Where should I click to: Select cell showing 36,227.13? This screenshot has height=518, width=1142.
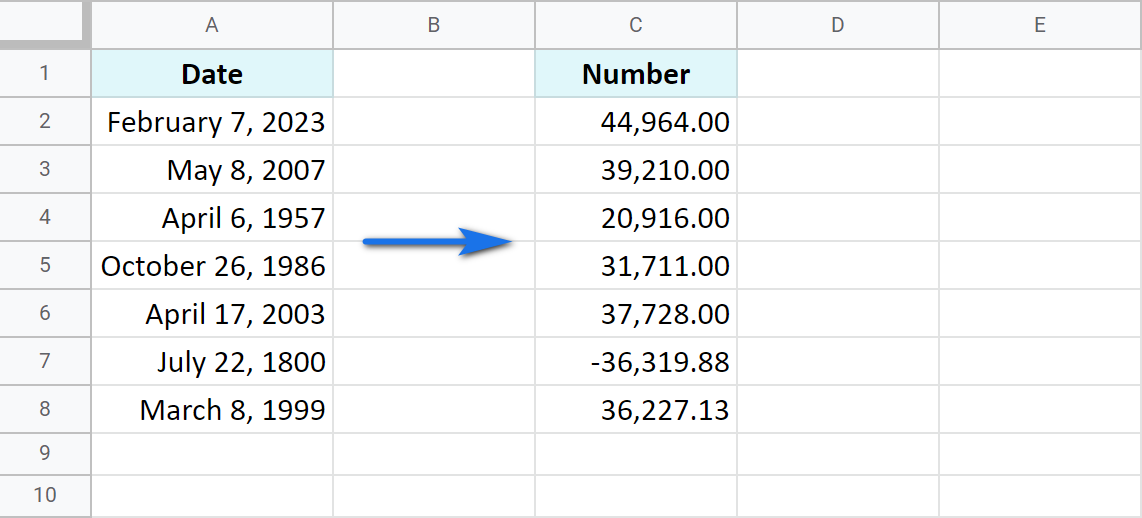point(636,409)
